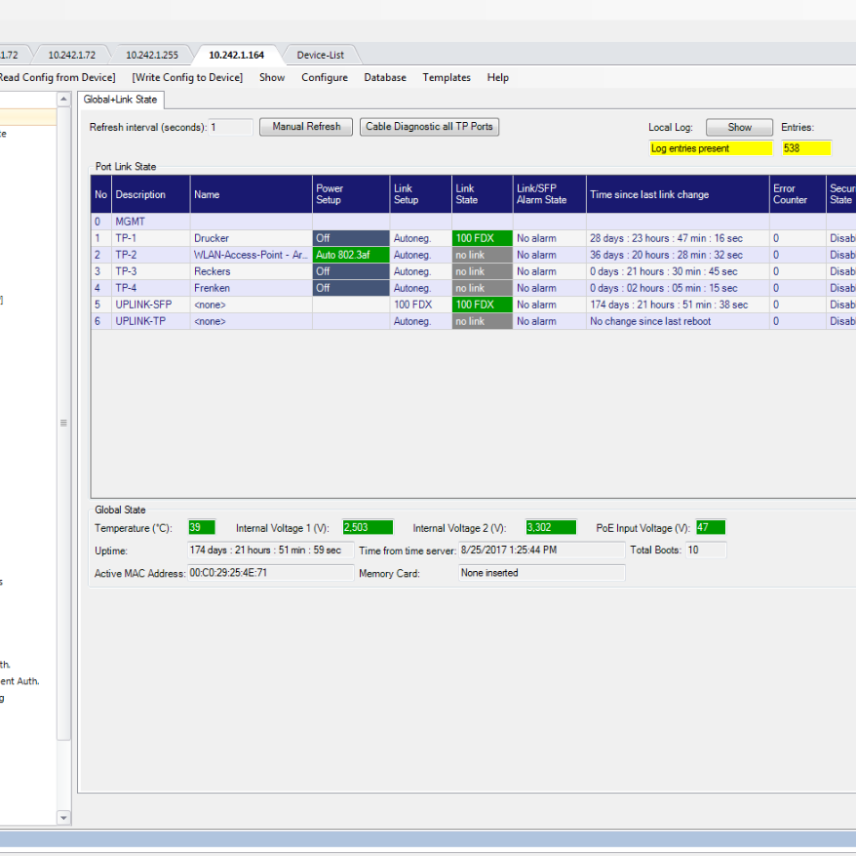Select the TP-1 description cell

pyautogui.click(x=151, y=239)
